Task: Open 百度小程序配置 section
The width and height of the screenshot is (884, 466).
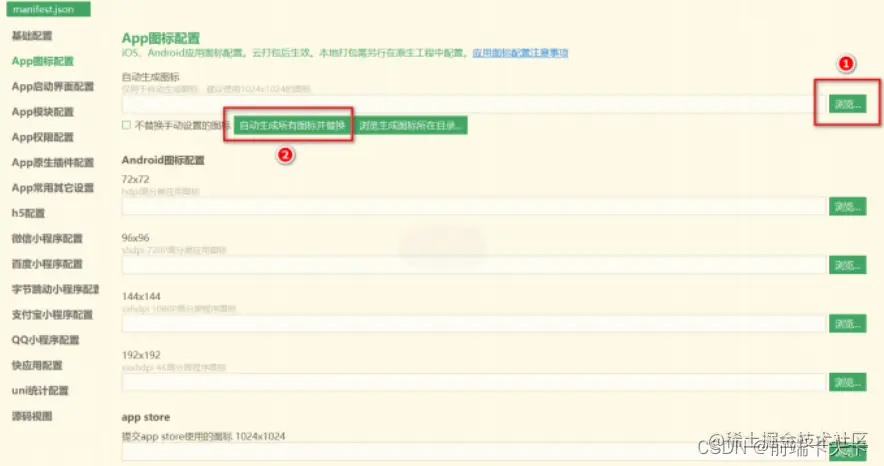Action: pyautogui.click(x=47, y=264)
